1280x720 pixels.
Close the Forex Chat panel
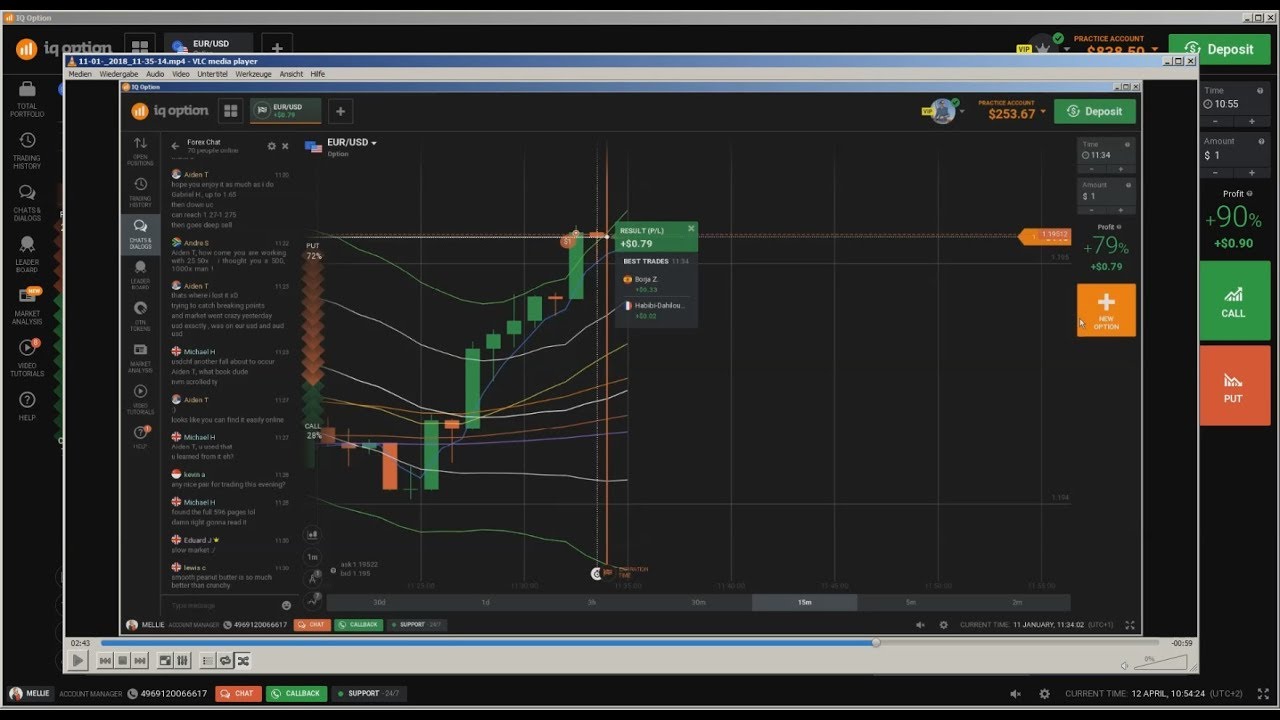[x=285, y=146]
